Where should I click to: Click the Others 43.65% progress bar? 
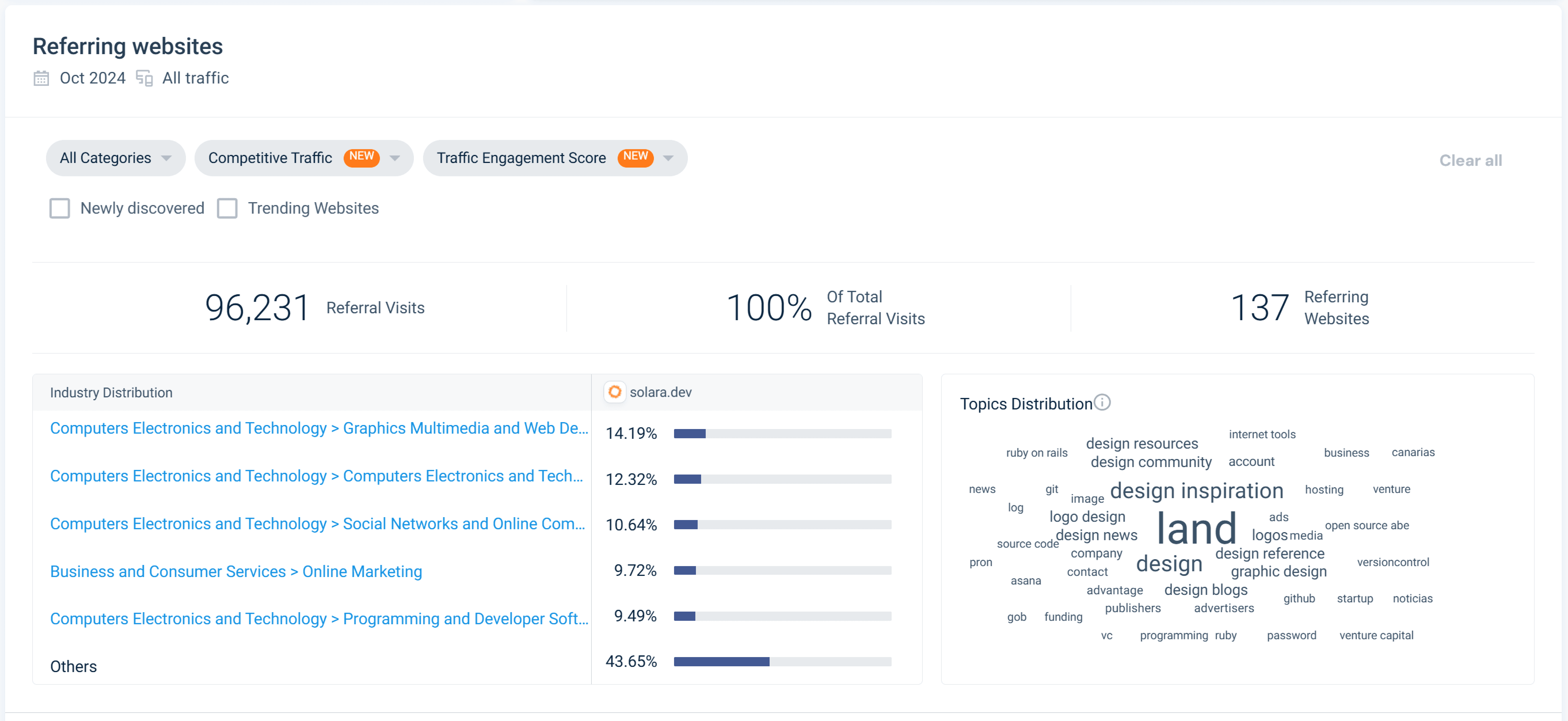(782, 662)
